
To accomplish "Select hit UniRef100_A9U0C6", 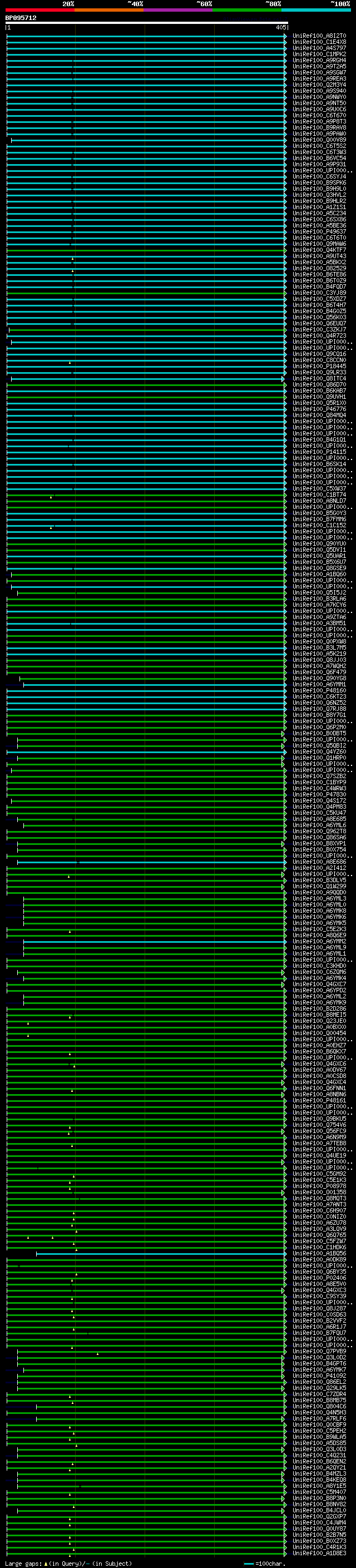I will [319, 109].
